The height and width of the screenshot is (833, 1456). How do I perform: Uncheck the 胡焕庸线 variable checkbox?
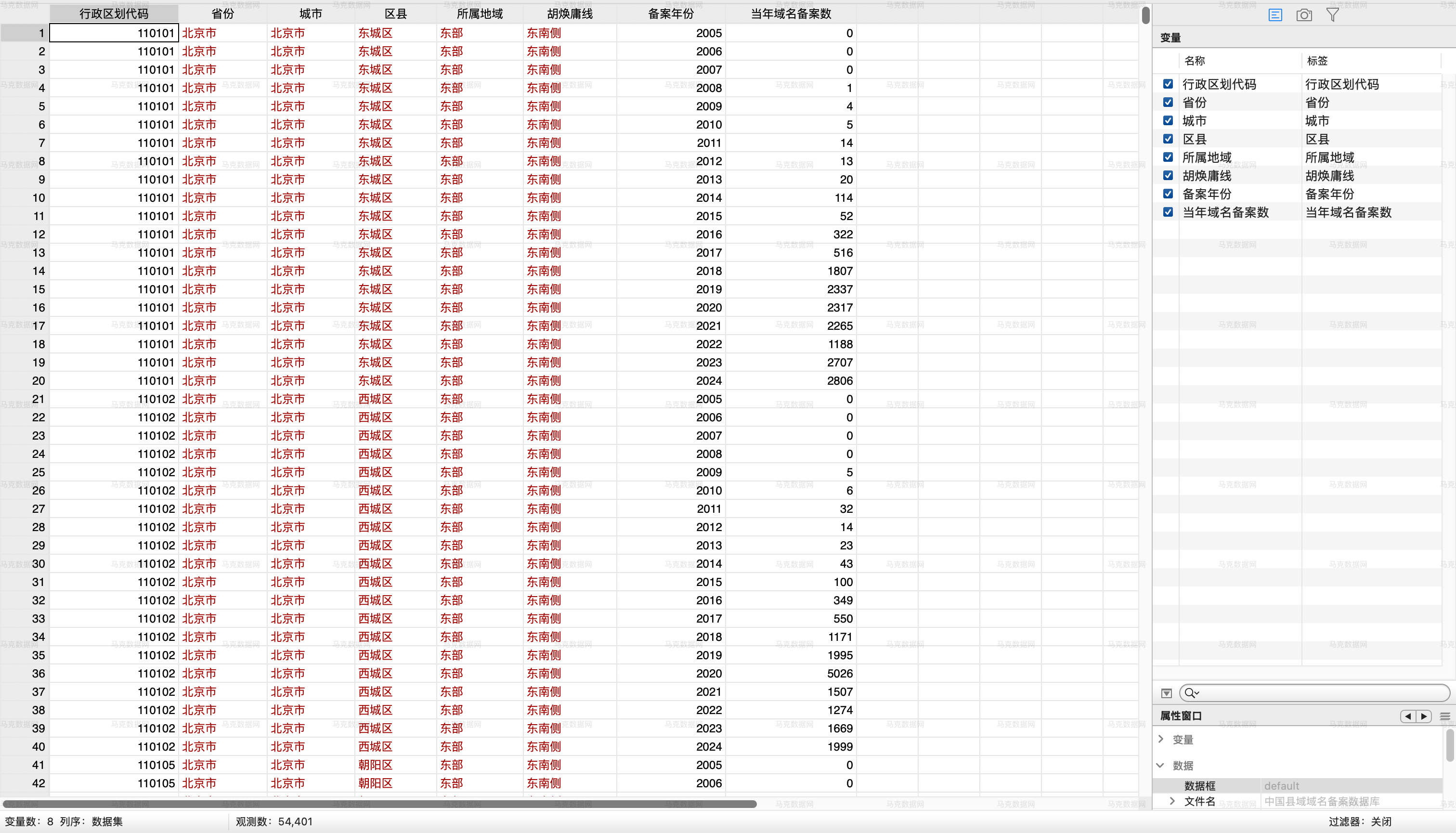(x=1168, y=176)
